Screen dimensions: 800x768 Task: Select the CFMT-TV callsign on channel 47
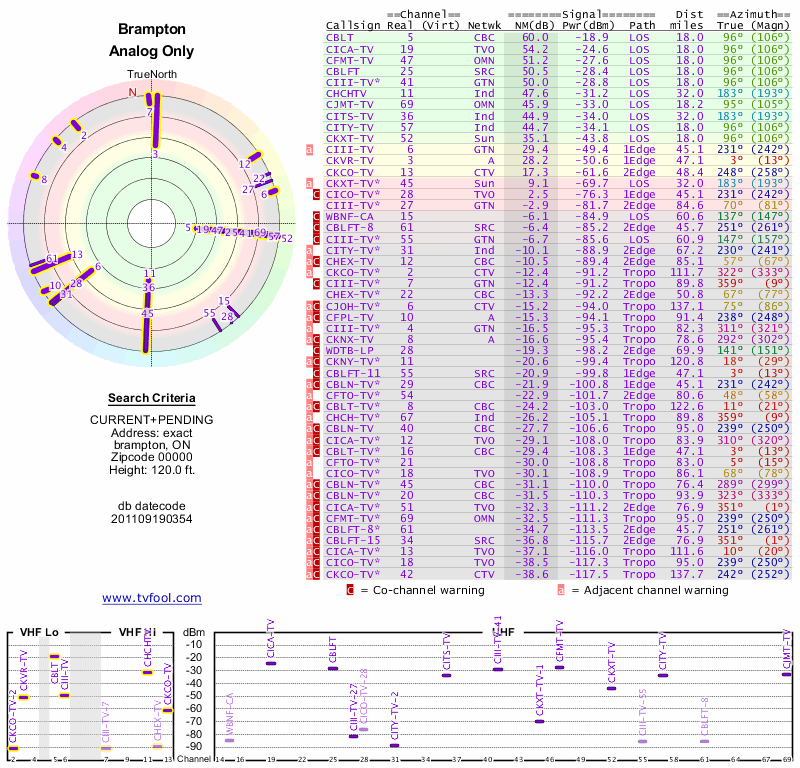pyautogui.click(x=350, y=60)
